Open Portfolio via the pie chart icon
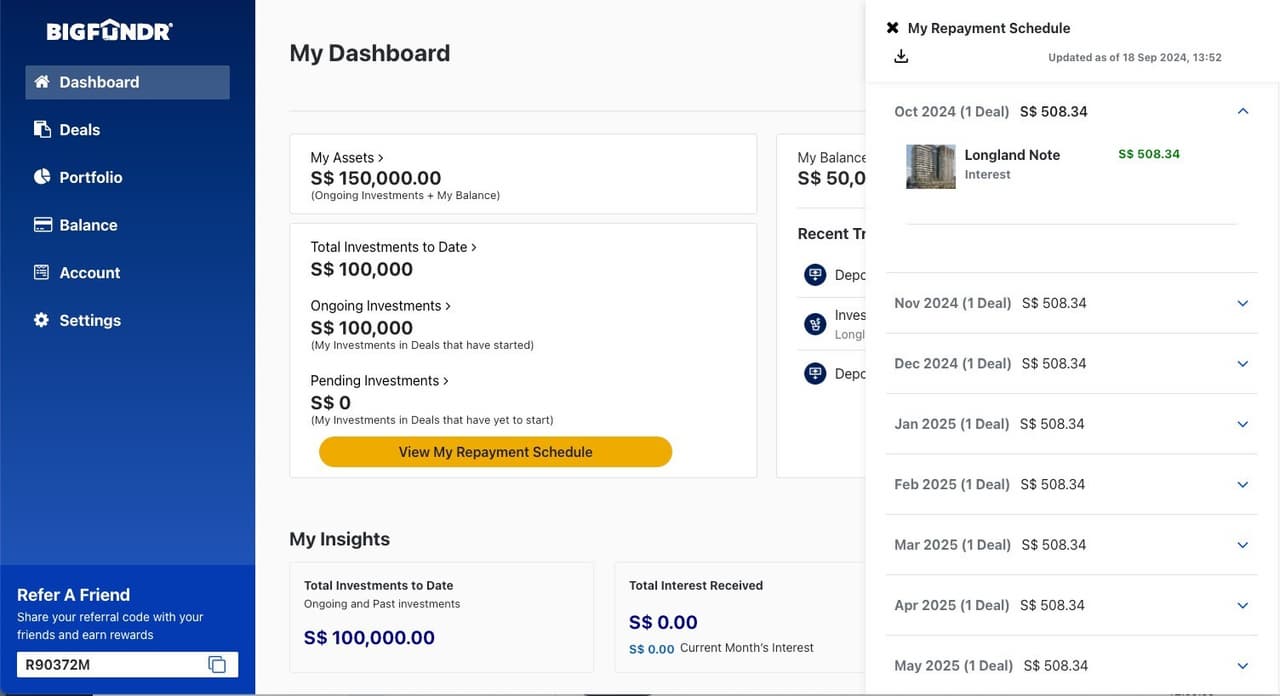 (41, 176)
